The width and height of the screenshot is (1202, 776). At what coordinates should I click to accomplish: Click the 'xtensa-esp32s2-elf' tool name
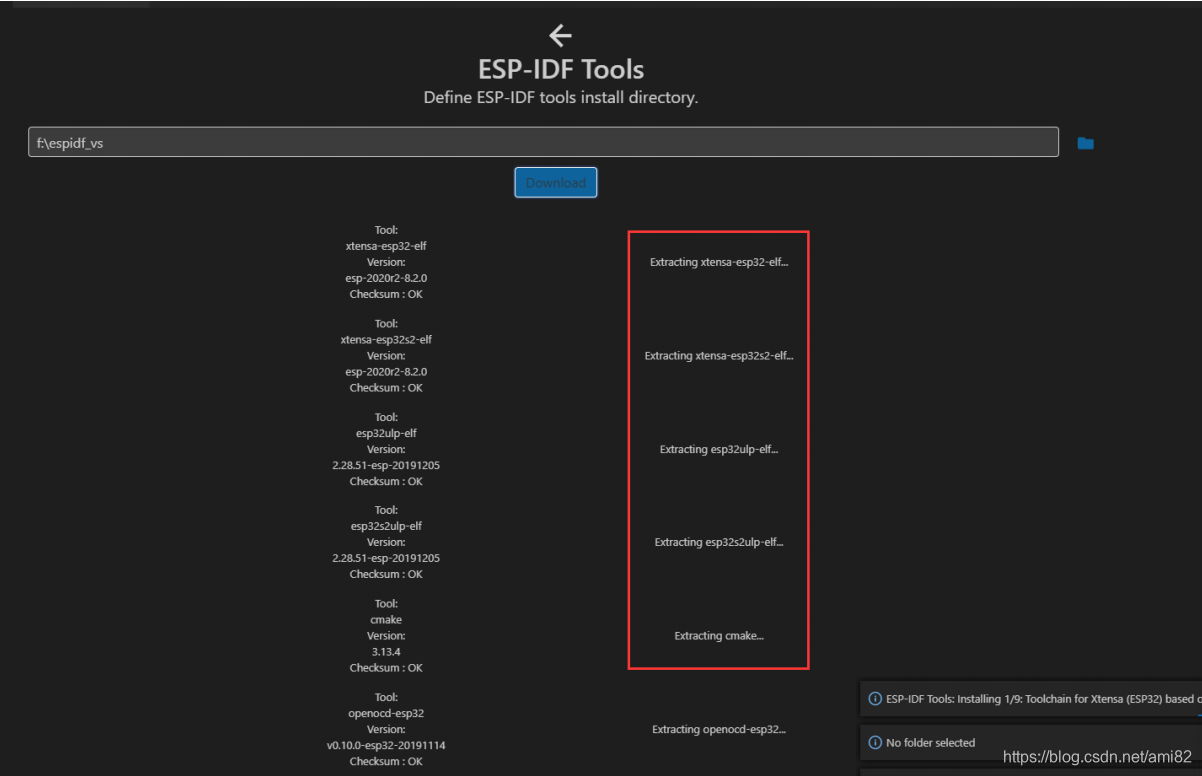pos(386,339)
